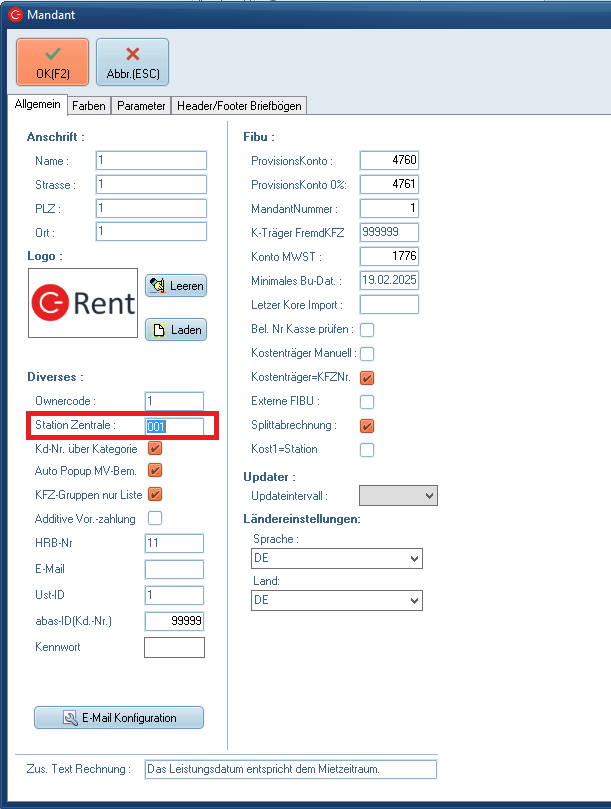The width and height of the screenshot is (611, 809).
Task: Open the E-Mail Konfiguration button
Action: tap(119, 718)
